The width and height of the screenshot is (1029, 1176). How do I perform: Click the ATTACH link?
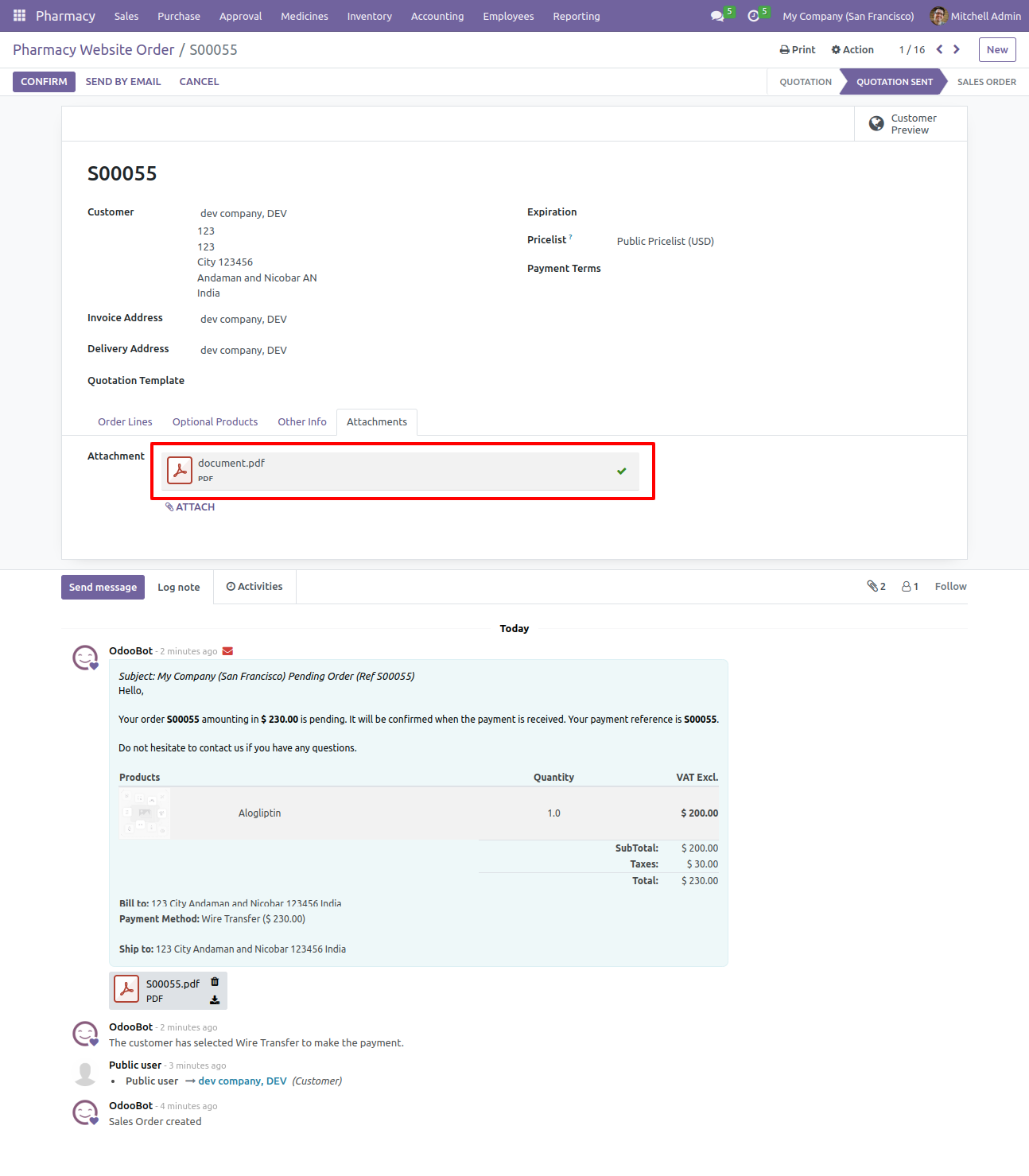(190, 507)
